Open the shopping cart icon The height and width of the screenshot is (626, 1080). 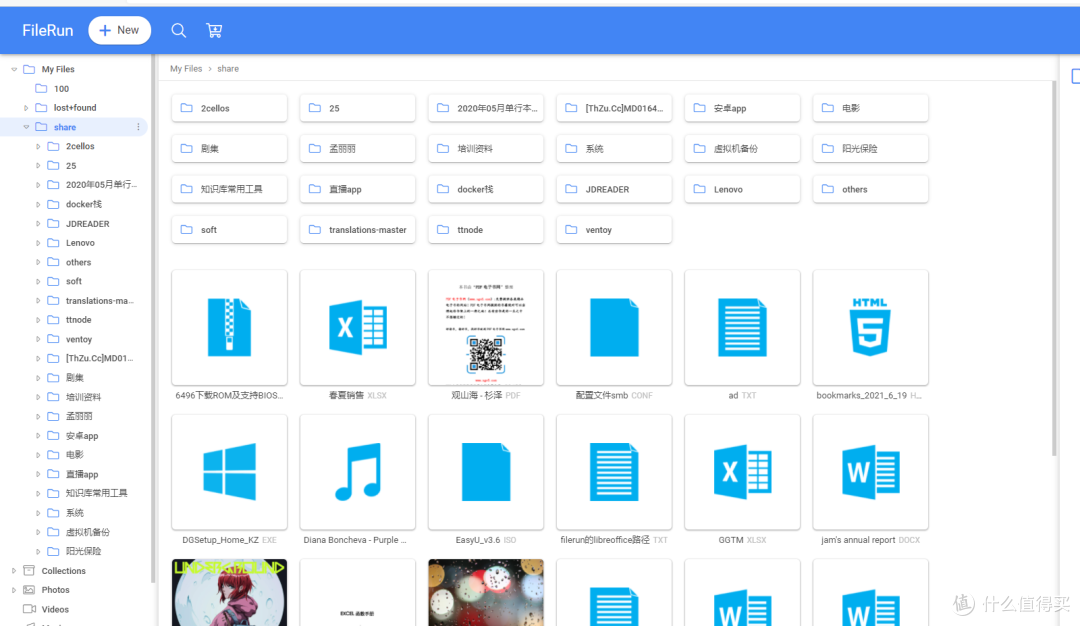coord(214,30)
